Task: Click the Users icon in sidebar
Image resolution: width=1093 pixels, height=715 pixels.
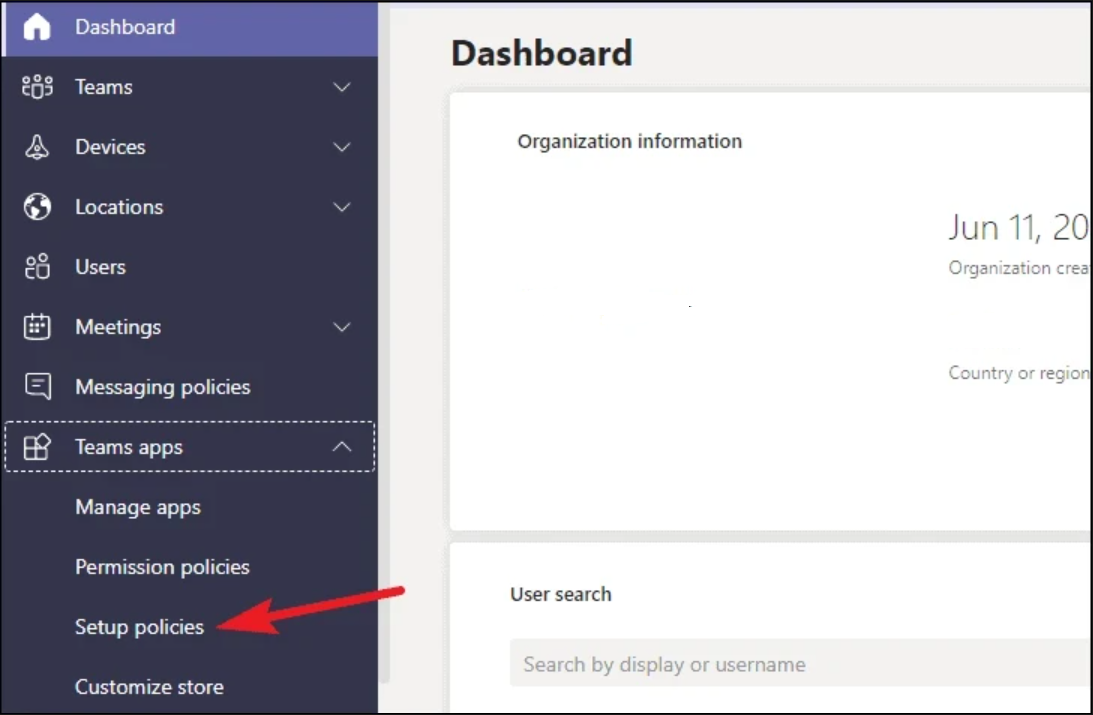Action: click(37, 267)
